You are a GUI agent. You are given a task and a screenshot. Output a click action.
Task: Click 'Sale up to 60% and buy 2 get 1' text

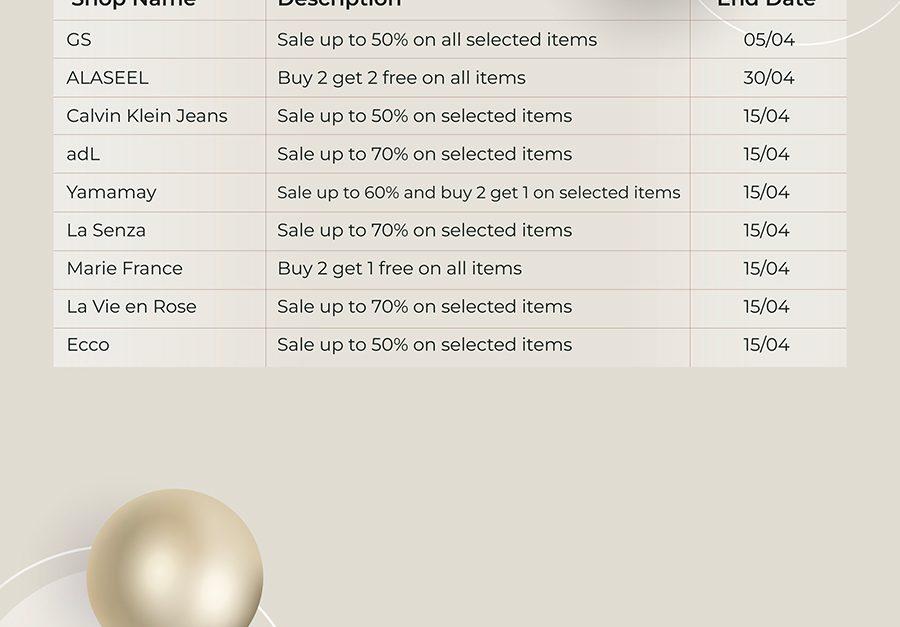pyautogui.click(x=402, y=193)
